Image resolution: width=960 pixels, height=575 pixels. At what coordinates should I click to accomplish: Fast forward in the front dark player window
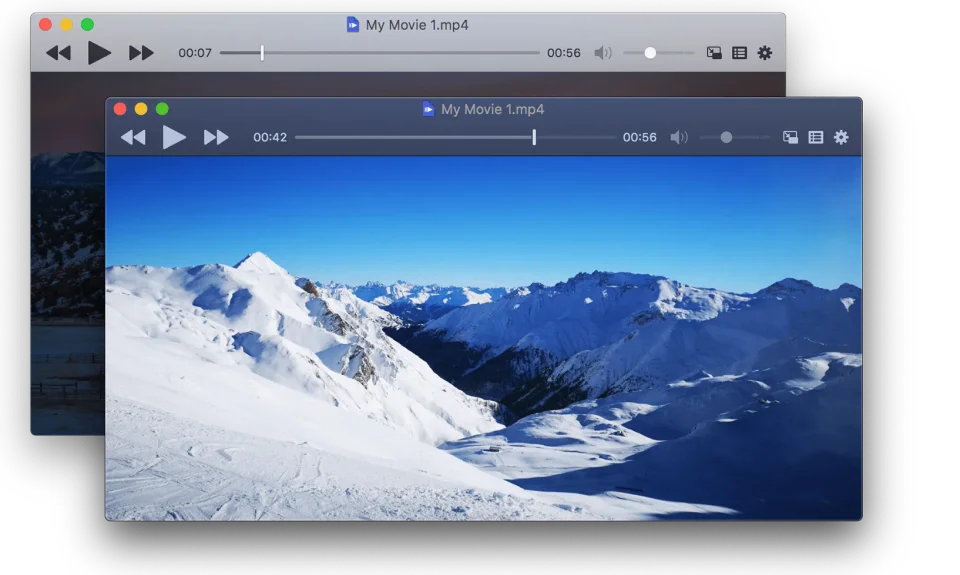coord(216,137)
